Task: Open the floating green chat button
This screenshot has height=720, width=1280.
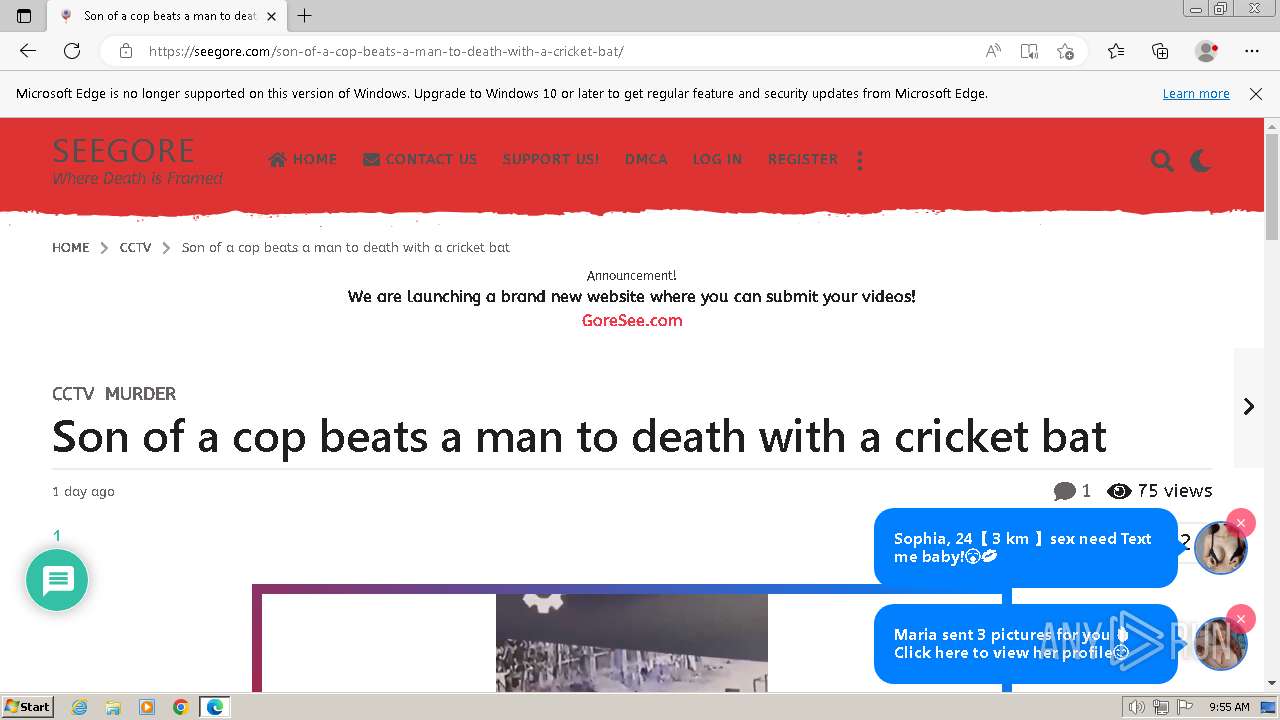Action: [x=57, y=580]
